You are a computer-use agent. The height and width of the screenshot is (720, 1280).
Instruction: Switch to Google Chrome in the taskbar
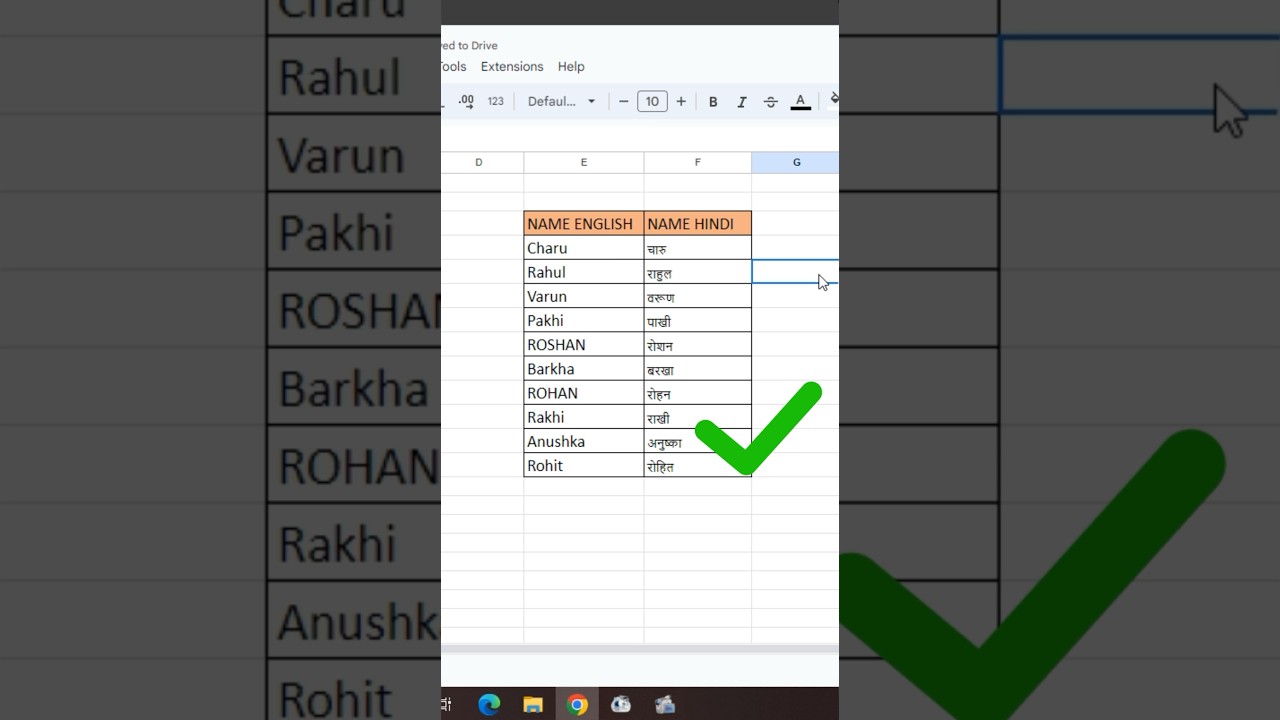click(577, 704)
